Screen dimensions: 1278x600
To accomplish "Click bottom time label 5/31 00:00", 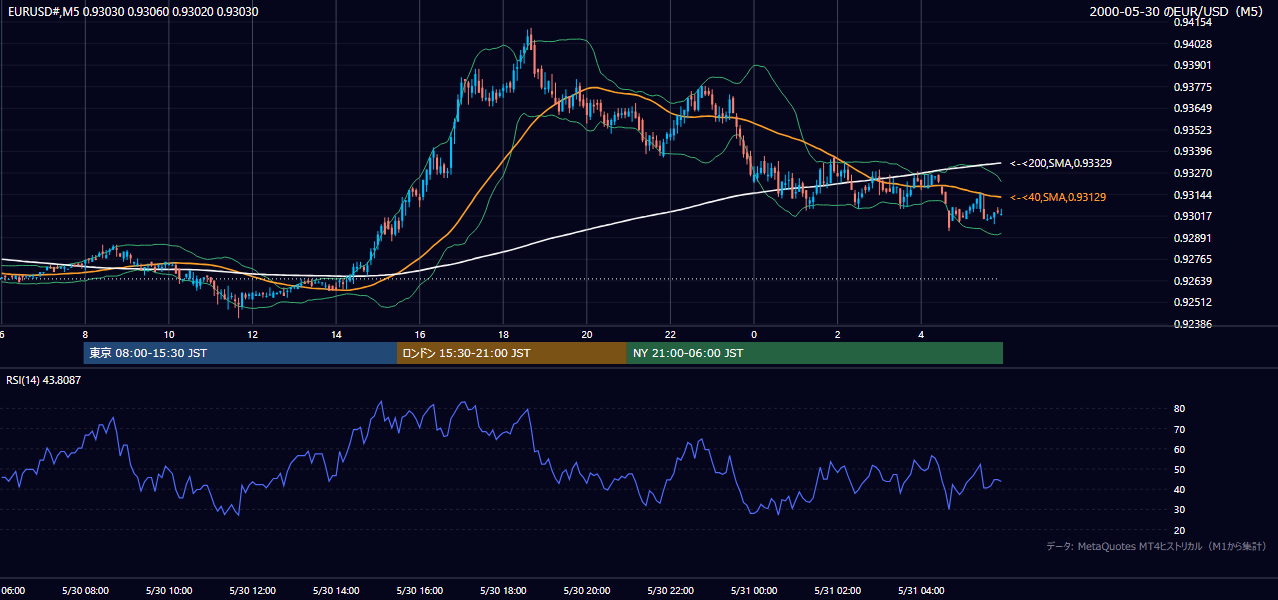I will coord(753,590).
